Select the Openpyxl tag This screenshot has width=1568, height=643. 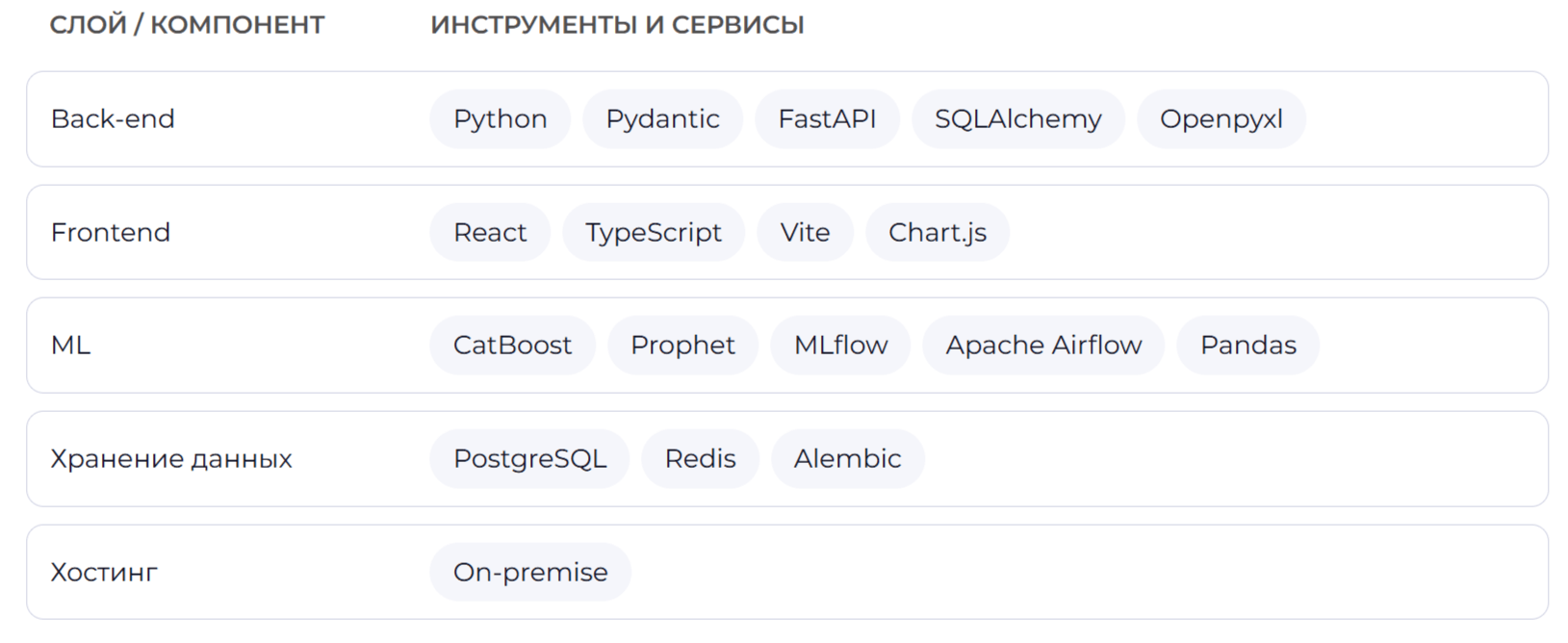[x=1221, y=119]
